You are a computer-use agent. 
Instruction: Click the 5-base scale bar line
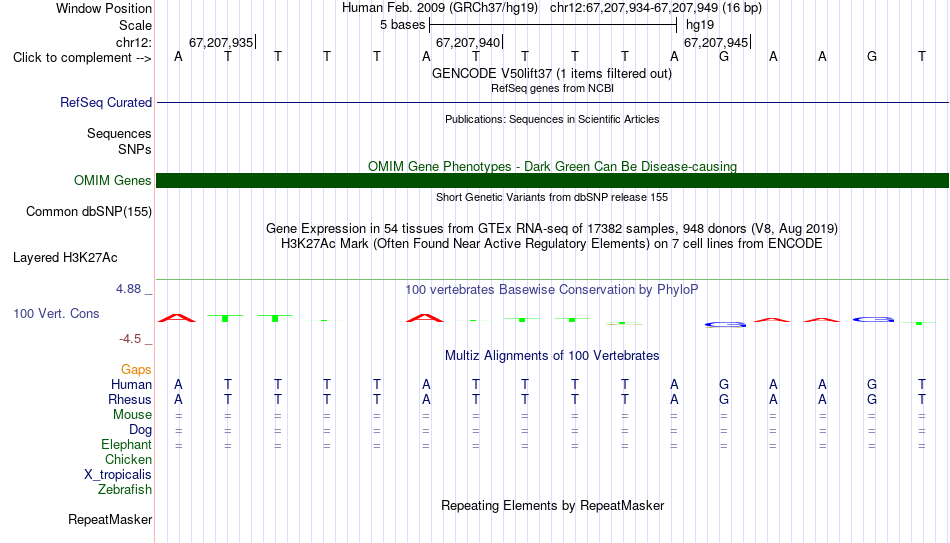(553, 25)
